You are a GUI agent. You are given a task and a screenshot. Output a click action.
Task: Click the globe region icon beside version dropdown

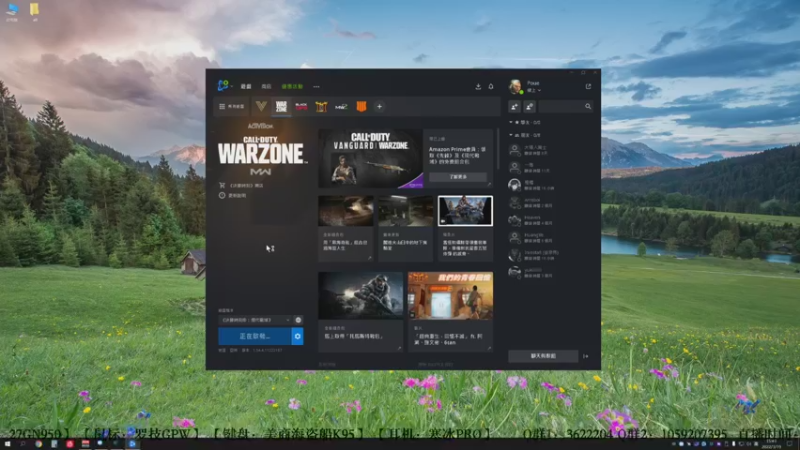click(298, 320)
